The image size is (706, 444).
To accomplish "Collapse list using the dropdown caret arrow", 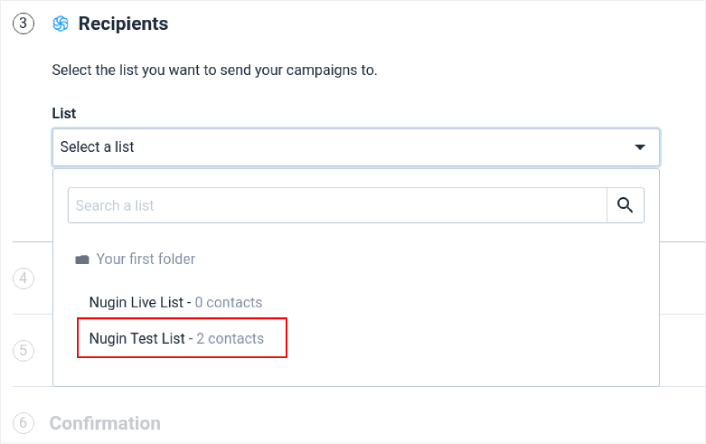I will 640,147.
